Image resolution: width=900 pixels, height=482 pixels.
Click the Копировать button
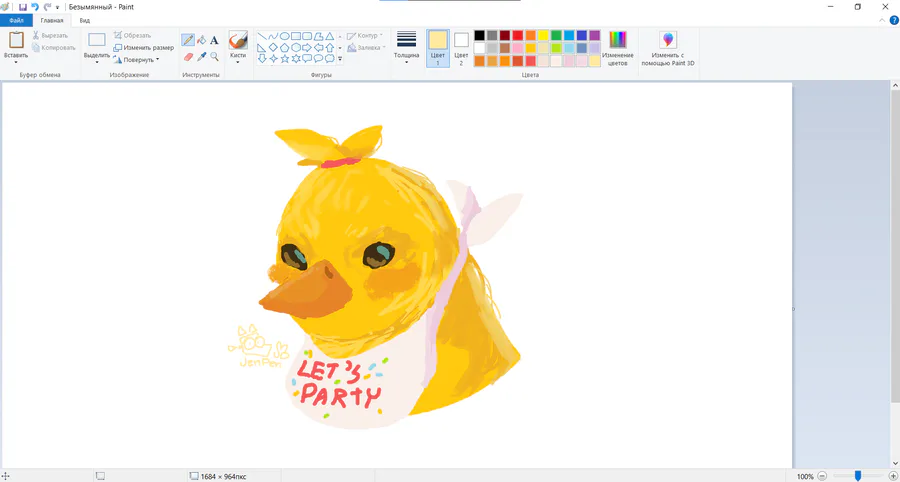[53, 48]
